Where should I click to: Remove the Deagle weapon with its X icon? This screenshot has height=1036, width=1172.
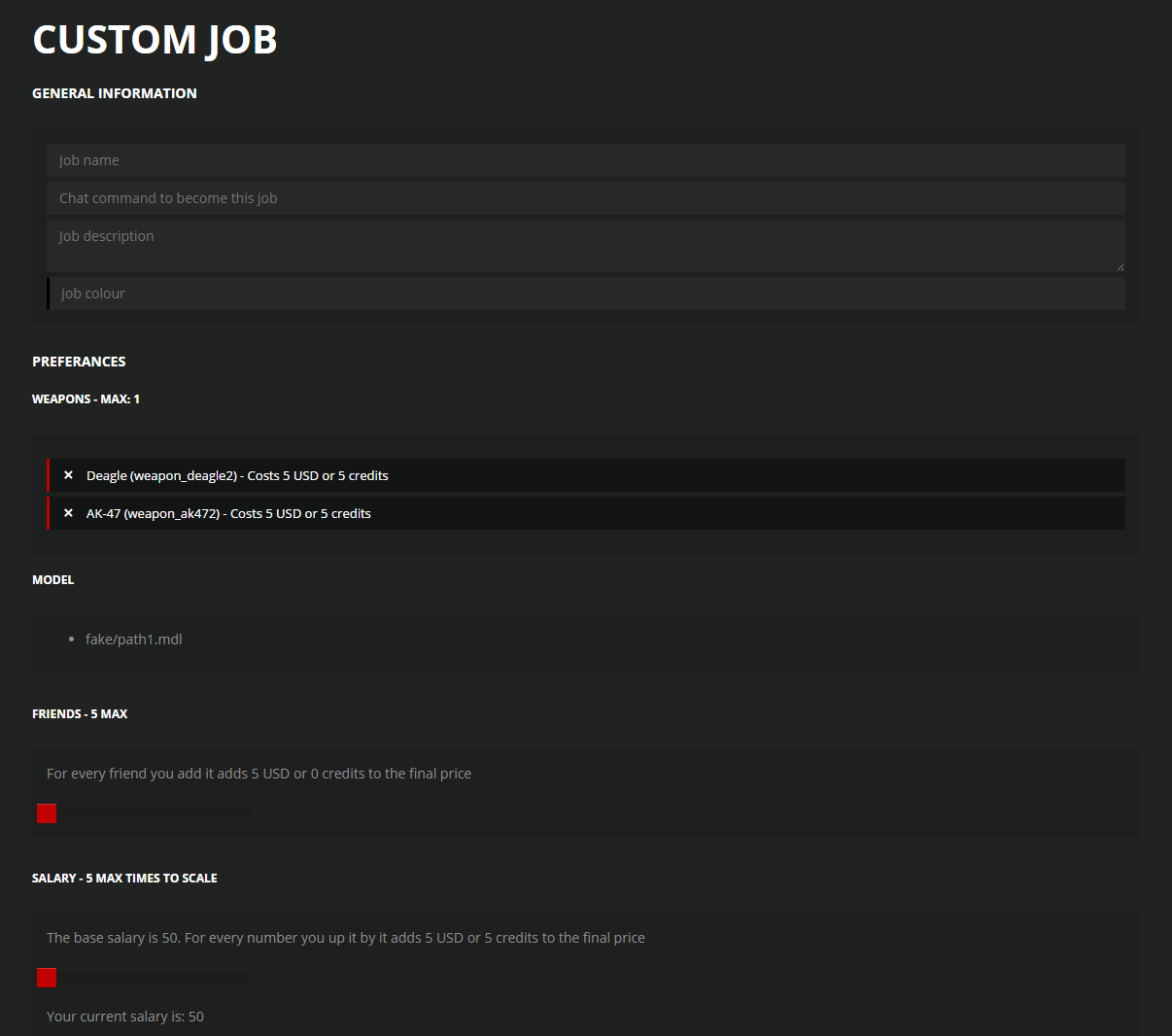[x=68, y=475]
